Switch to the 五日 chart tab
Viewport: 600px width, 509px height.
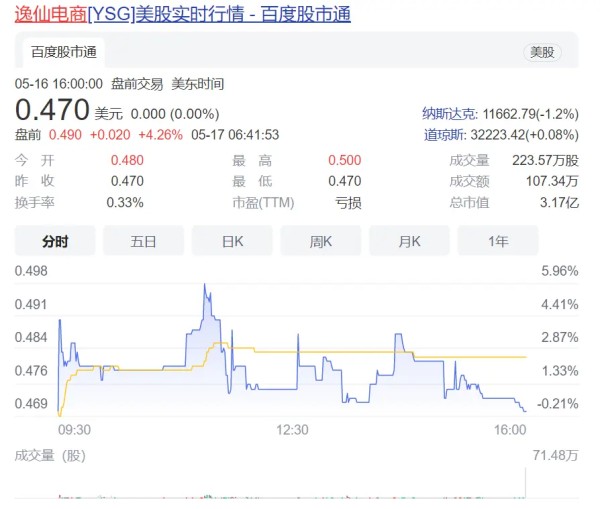(x=143, y=241)
